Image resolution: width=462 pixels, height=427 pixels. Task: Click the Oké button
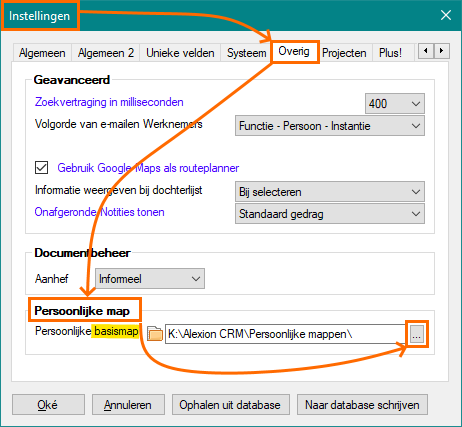(48, 405)
